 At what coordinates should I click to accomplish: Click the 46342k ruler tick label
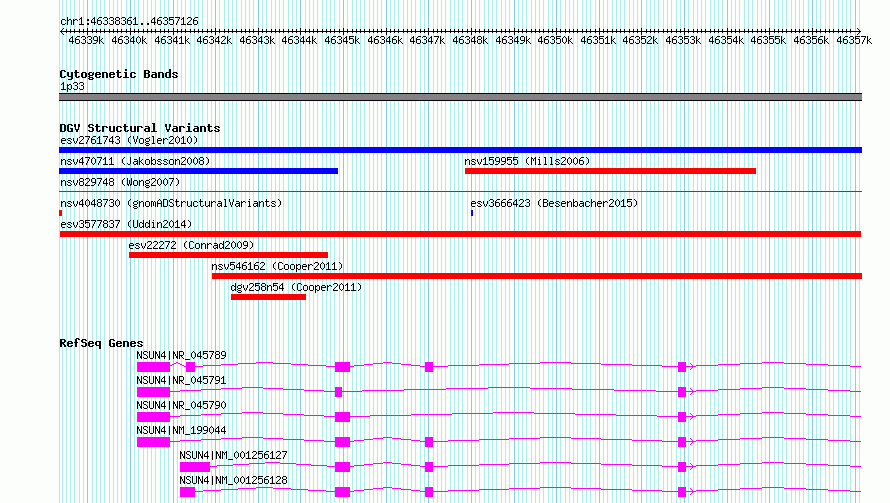214,41
